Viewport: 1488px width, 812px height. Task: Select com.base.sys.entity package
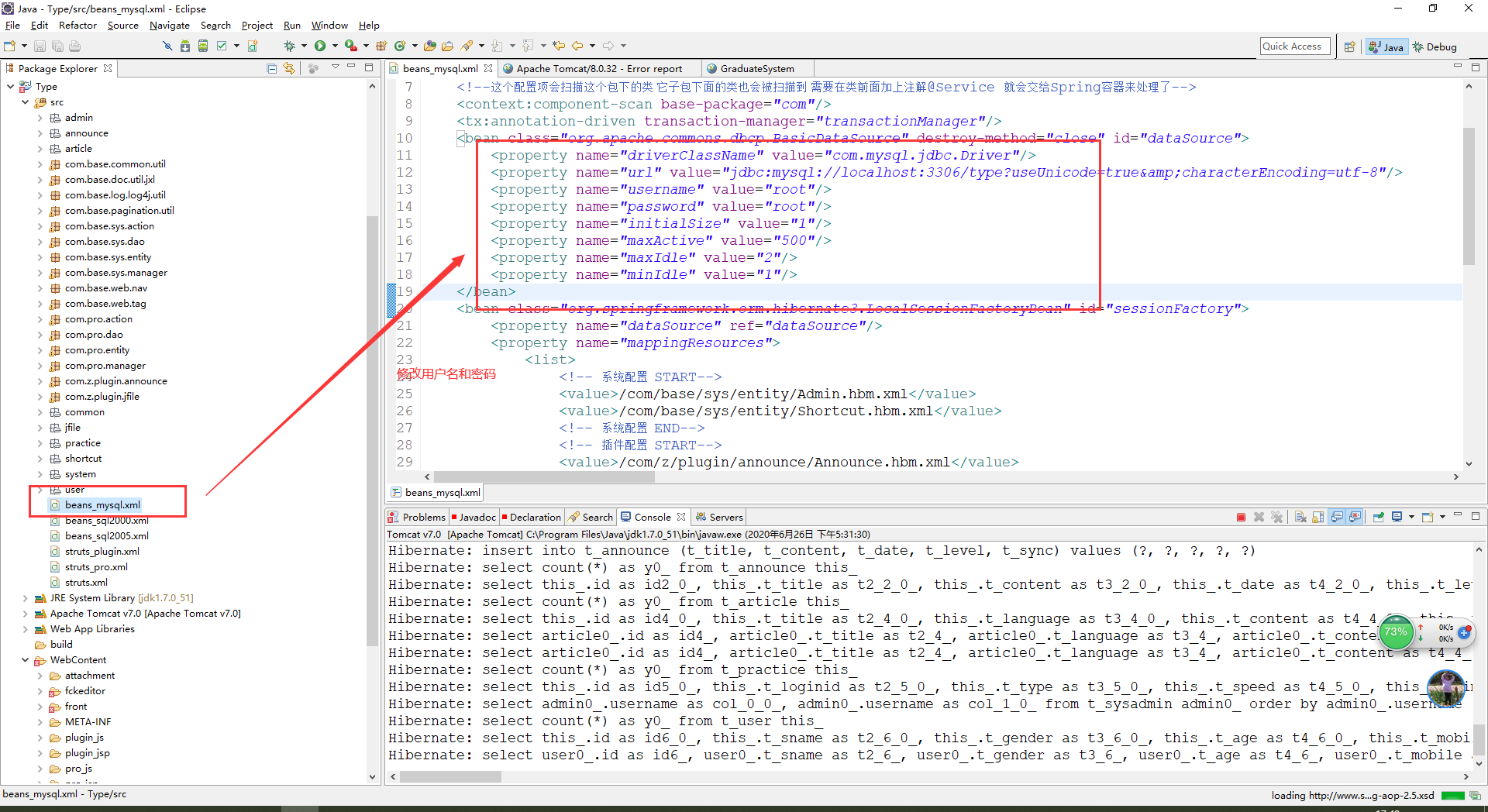[x=108, y=257]
